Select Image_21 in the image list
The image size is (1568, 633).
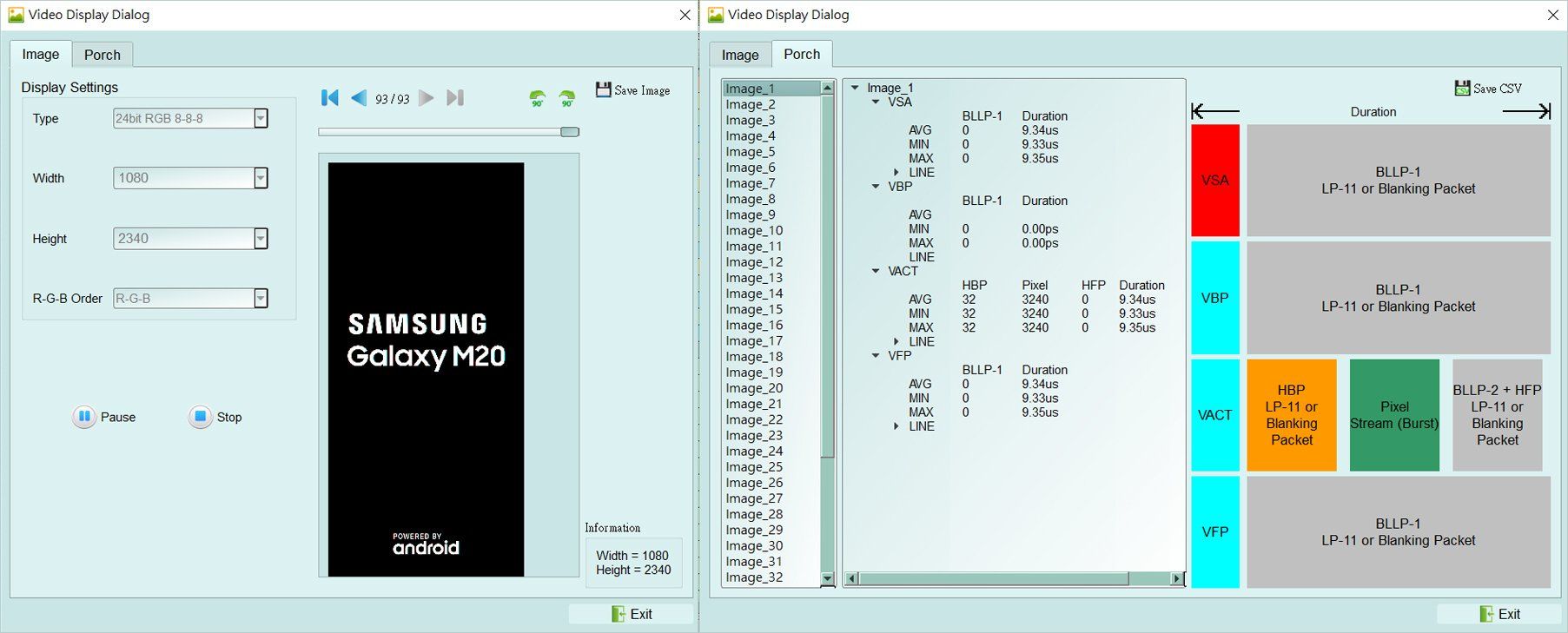[771, 404]
